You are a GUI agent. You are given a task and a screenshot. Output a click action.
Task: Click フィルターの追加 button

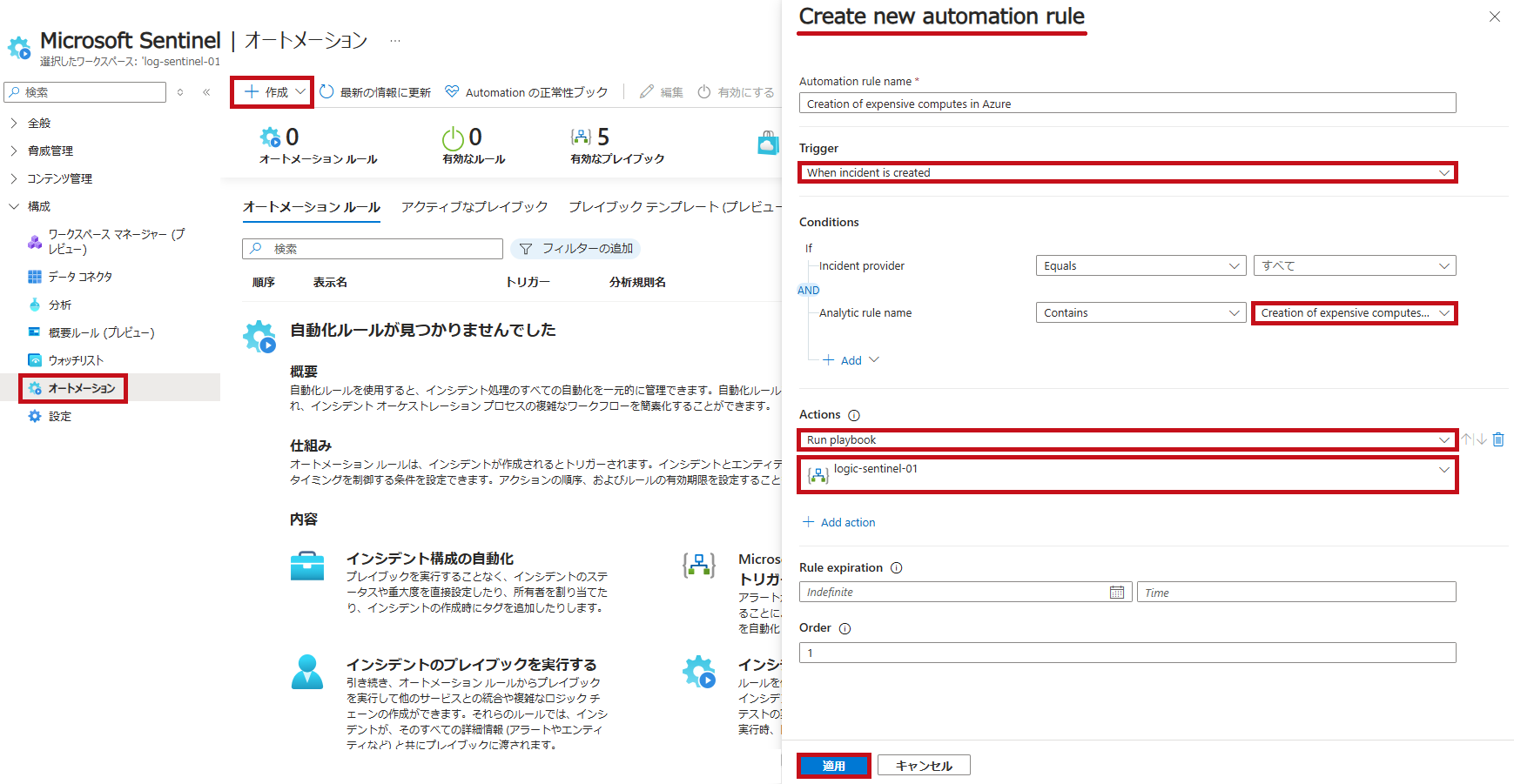[x=575, y=249]
